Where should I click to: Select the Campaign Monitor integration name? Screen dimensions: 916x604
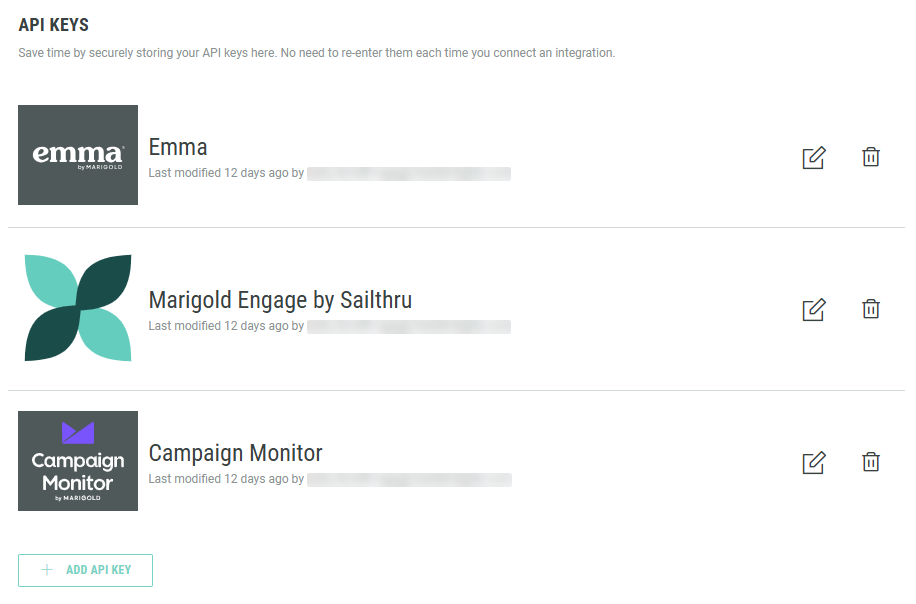pyautogui.click(x=235, y=453)
